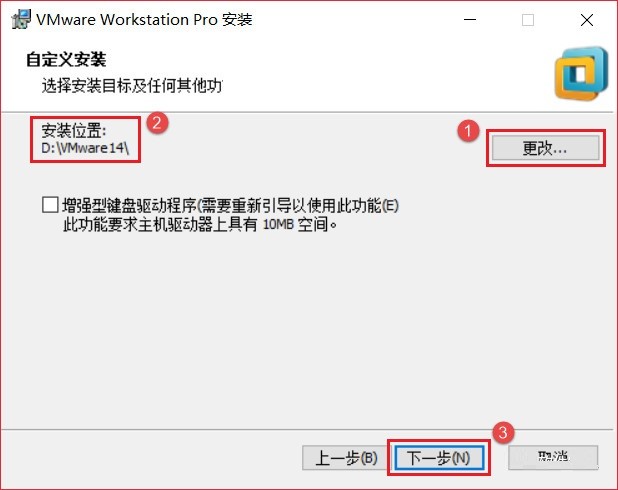Cancel setup with the 取消 button

coord(553,457)
